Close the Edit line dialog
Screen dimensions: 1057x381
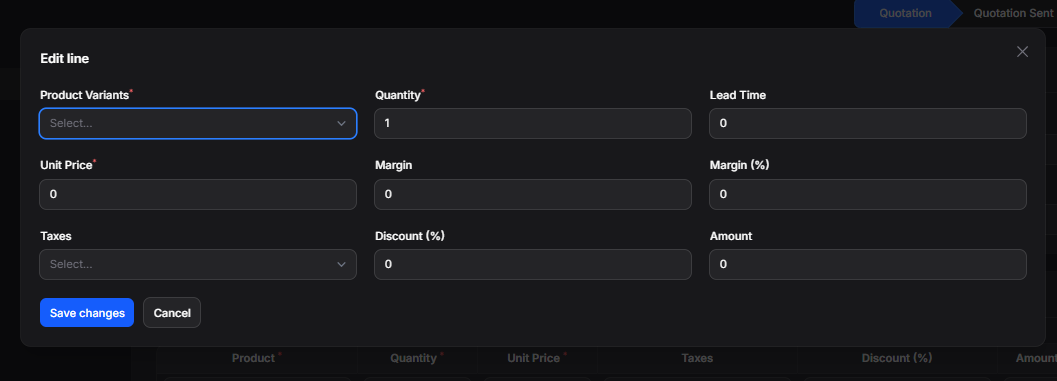coord(1022,52)
